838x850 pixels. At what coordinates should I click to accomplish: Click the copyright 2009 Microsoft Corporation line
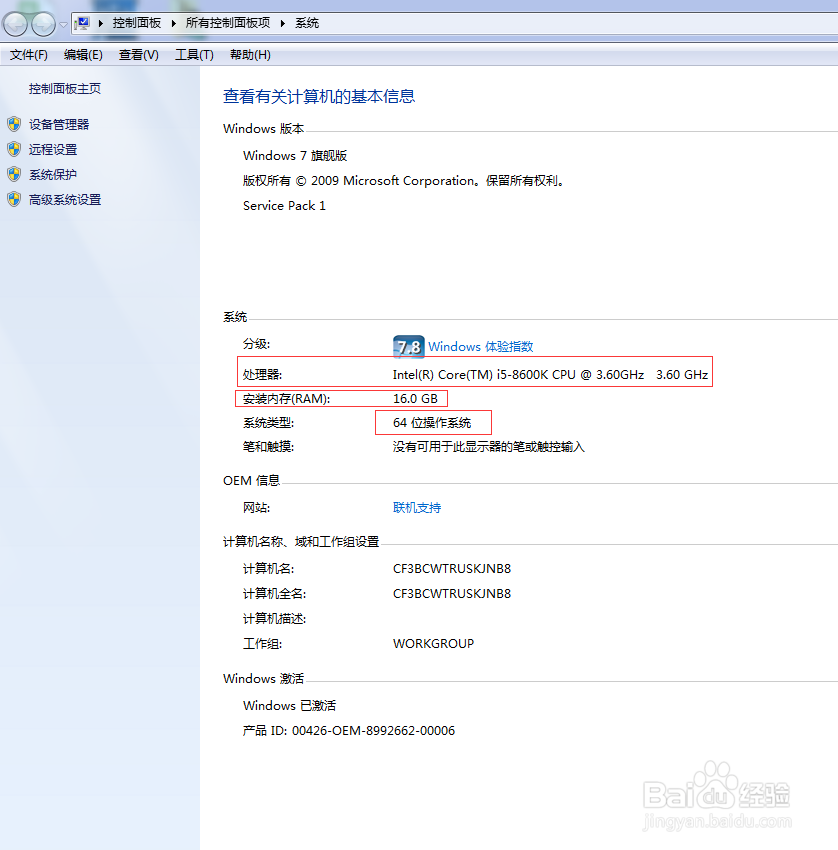click(403, 181)
